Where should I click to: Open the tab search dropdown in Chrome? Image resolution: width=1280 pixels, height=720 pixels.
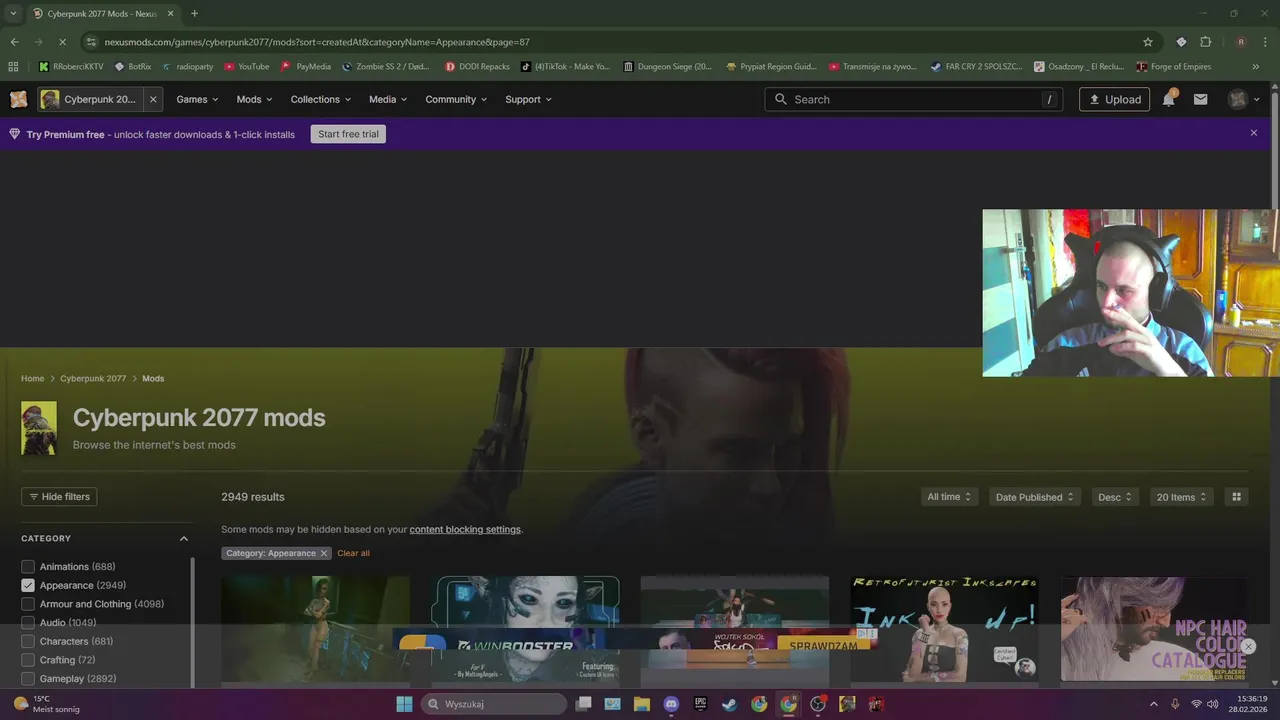[x=13, y=13]
